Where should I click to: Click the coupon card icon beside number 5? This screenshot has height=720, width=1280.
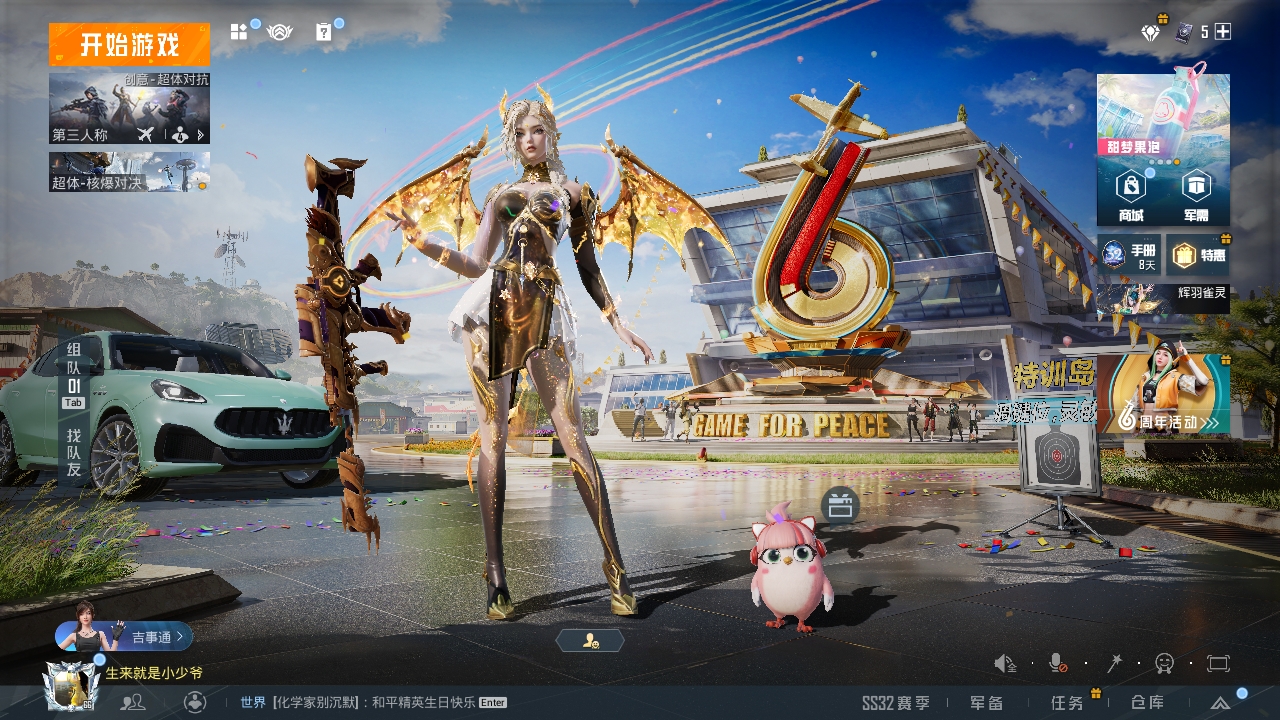pos(1185,32)
